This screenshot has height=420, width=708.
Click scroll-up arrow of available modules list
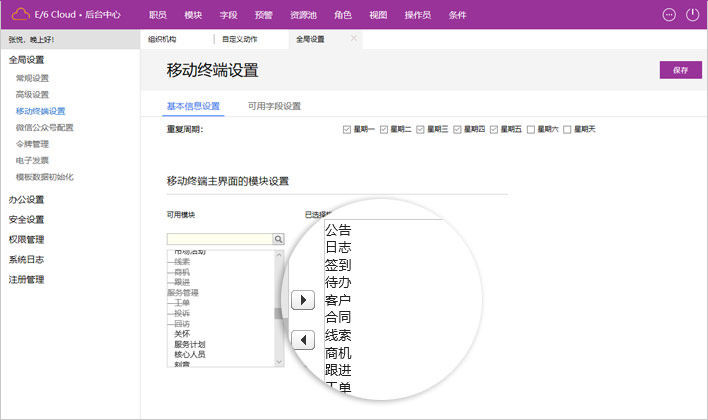[279, 253]
